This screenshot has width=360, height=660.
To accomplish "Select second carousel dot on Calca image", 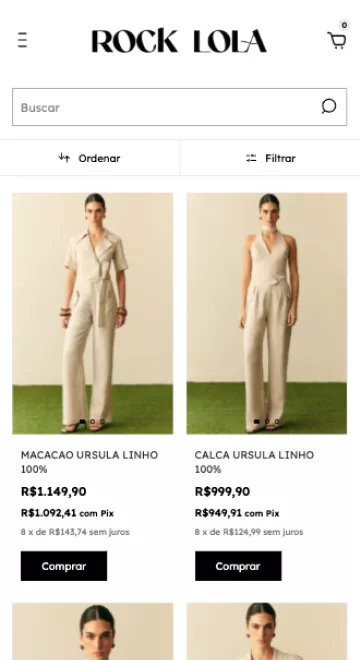I will click(x=267, y=421).
